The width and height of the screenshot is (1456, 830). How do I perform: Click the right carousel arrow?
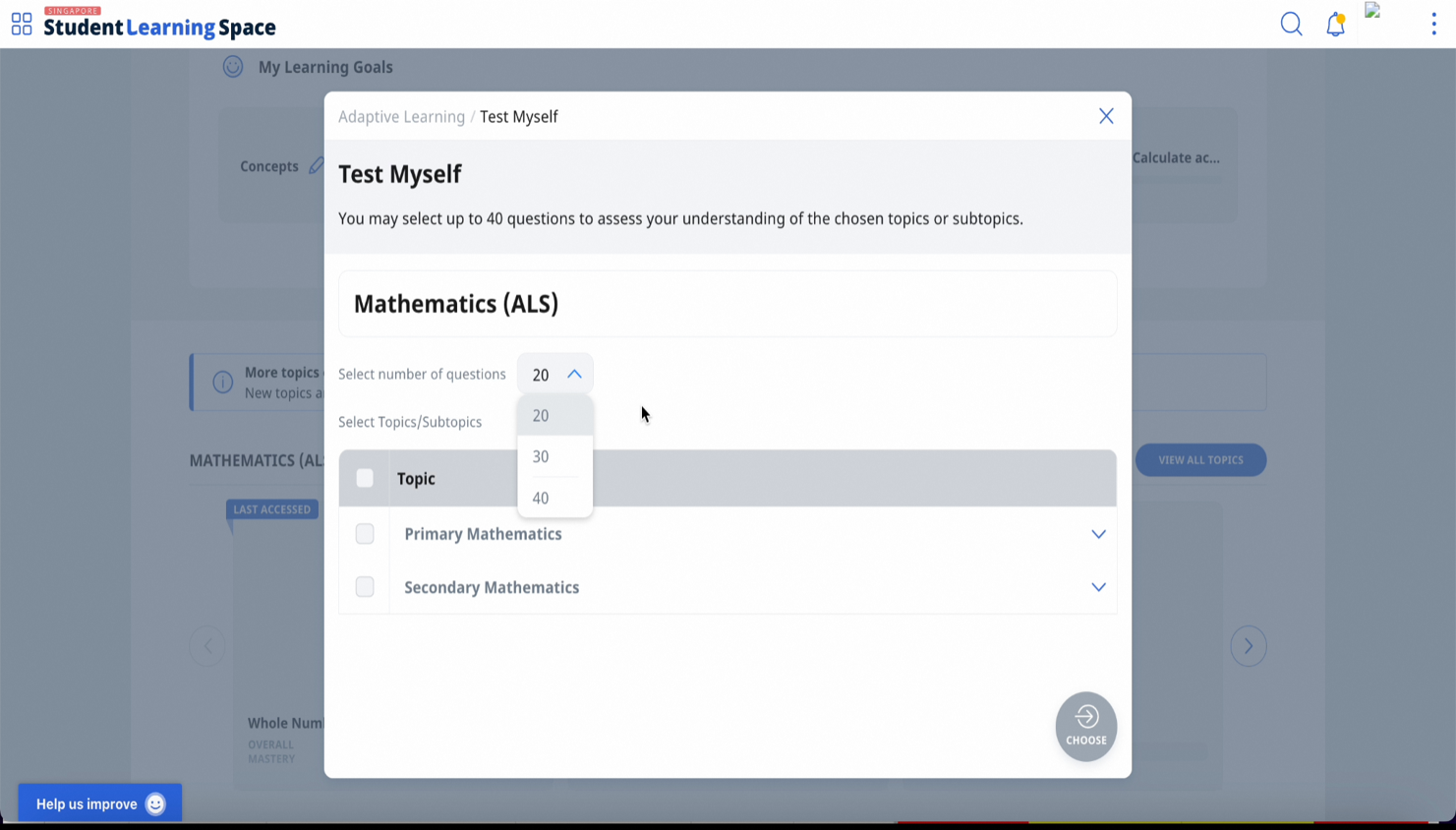pyautogui.click(x=1248, y=646)
